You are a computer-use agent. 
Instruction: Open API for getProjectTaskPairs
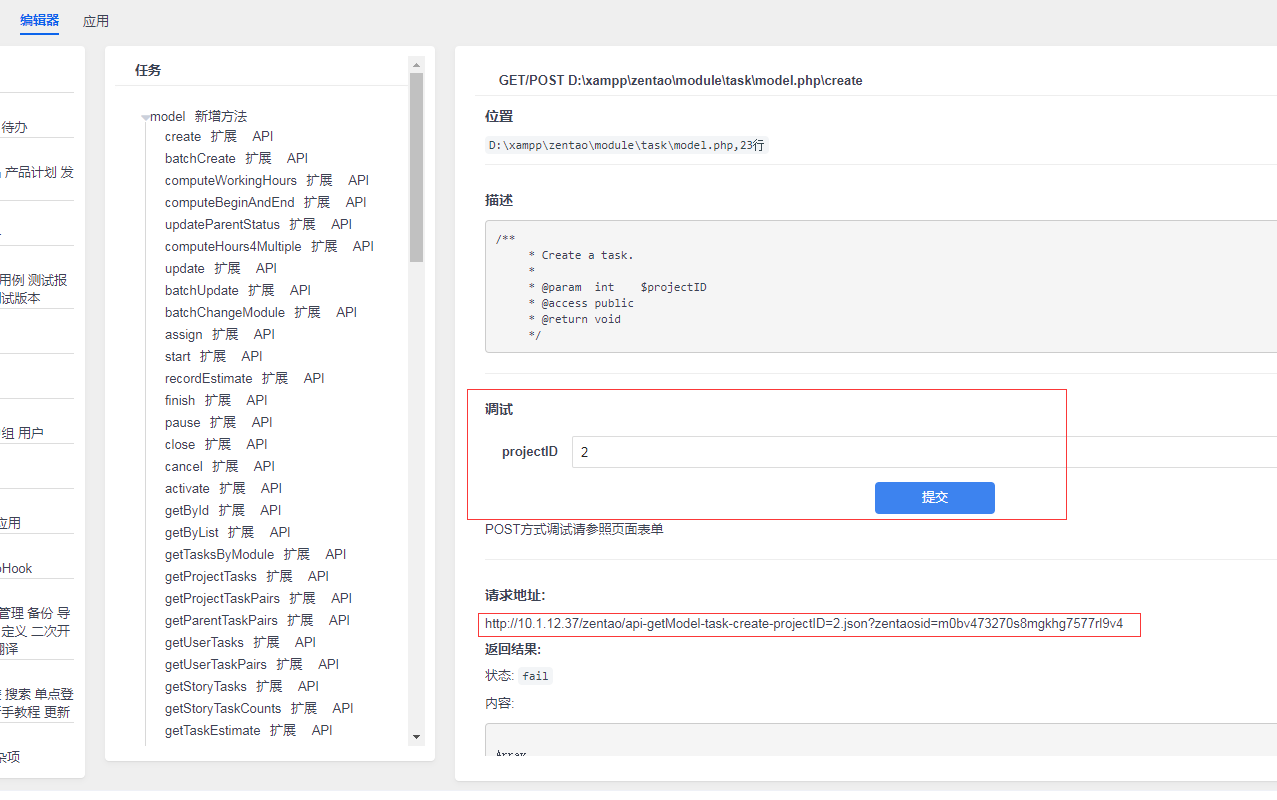point(342,598)
